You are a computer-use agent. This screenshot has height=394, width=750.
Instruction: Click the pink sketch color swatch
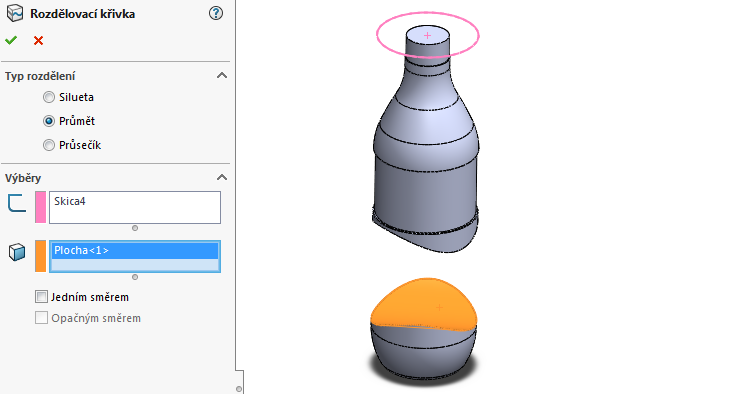click(41, 207)
